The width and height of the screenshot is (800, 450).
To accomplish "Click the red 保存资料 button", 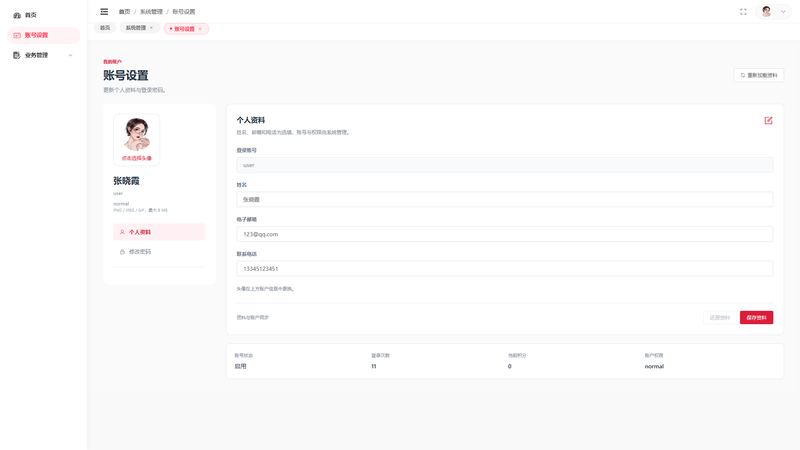I will point(756,318).
